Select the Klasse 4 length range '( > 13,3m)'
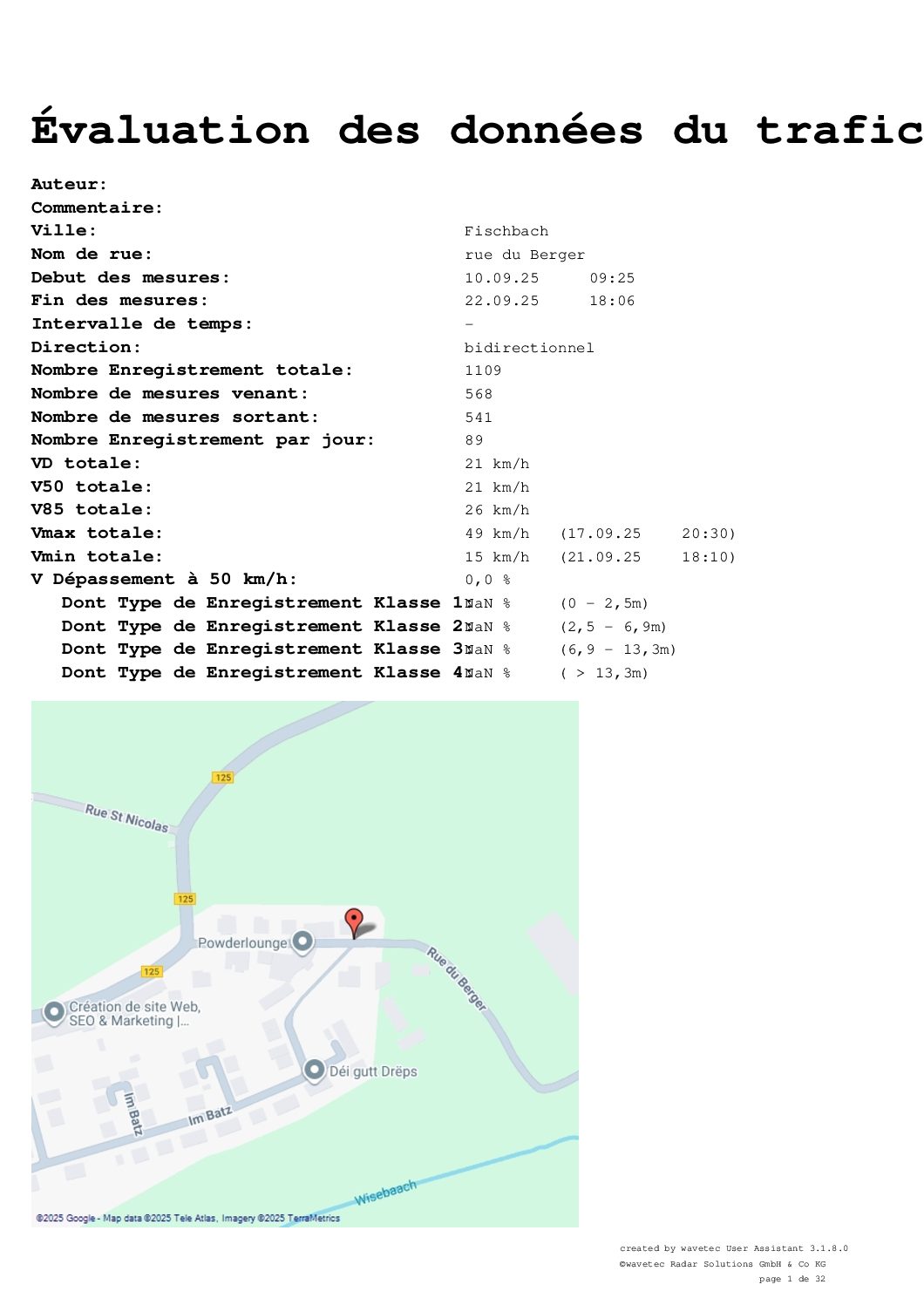Viewport: 924px width, 1305px height. 604,673
